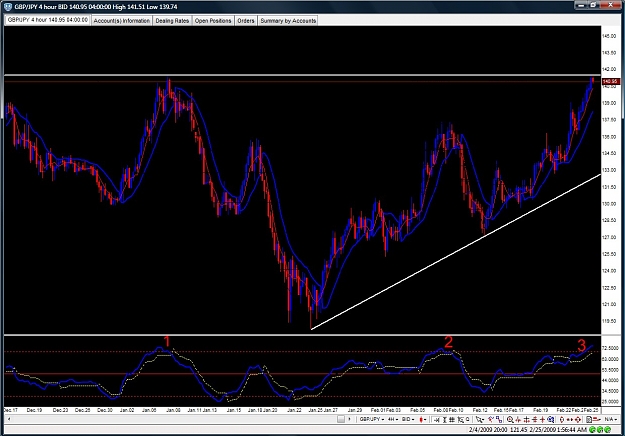Click the status bar date 2/4/2009 20:00
The height and width of the screenshot is (436, 625).
[488, 430]
